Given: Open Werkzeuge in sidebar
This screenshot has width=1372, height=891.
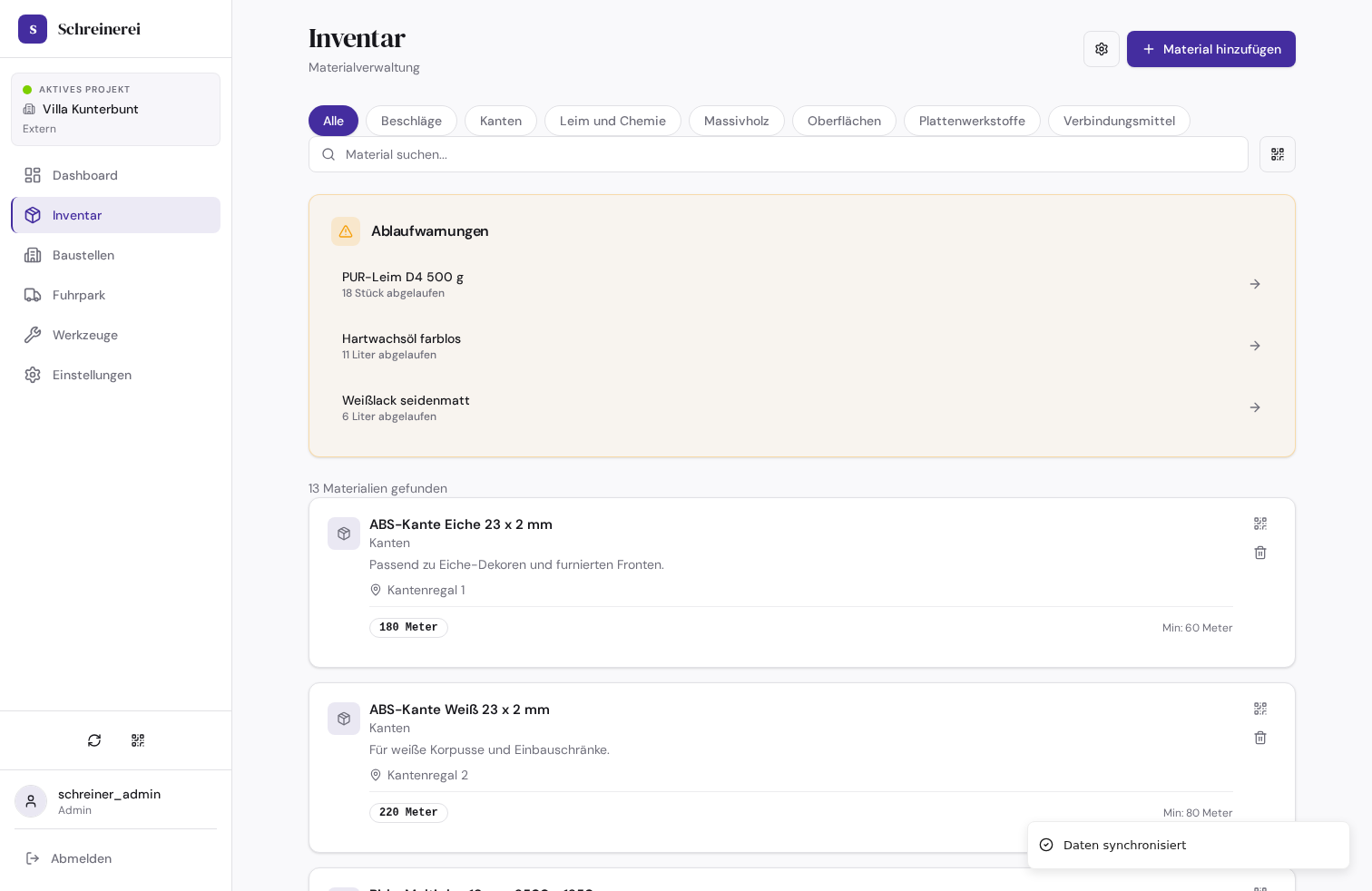Looking at the screenshot, I should 115,335.
